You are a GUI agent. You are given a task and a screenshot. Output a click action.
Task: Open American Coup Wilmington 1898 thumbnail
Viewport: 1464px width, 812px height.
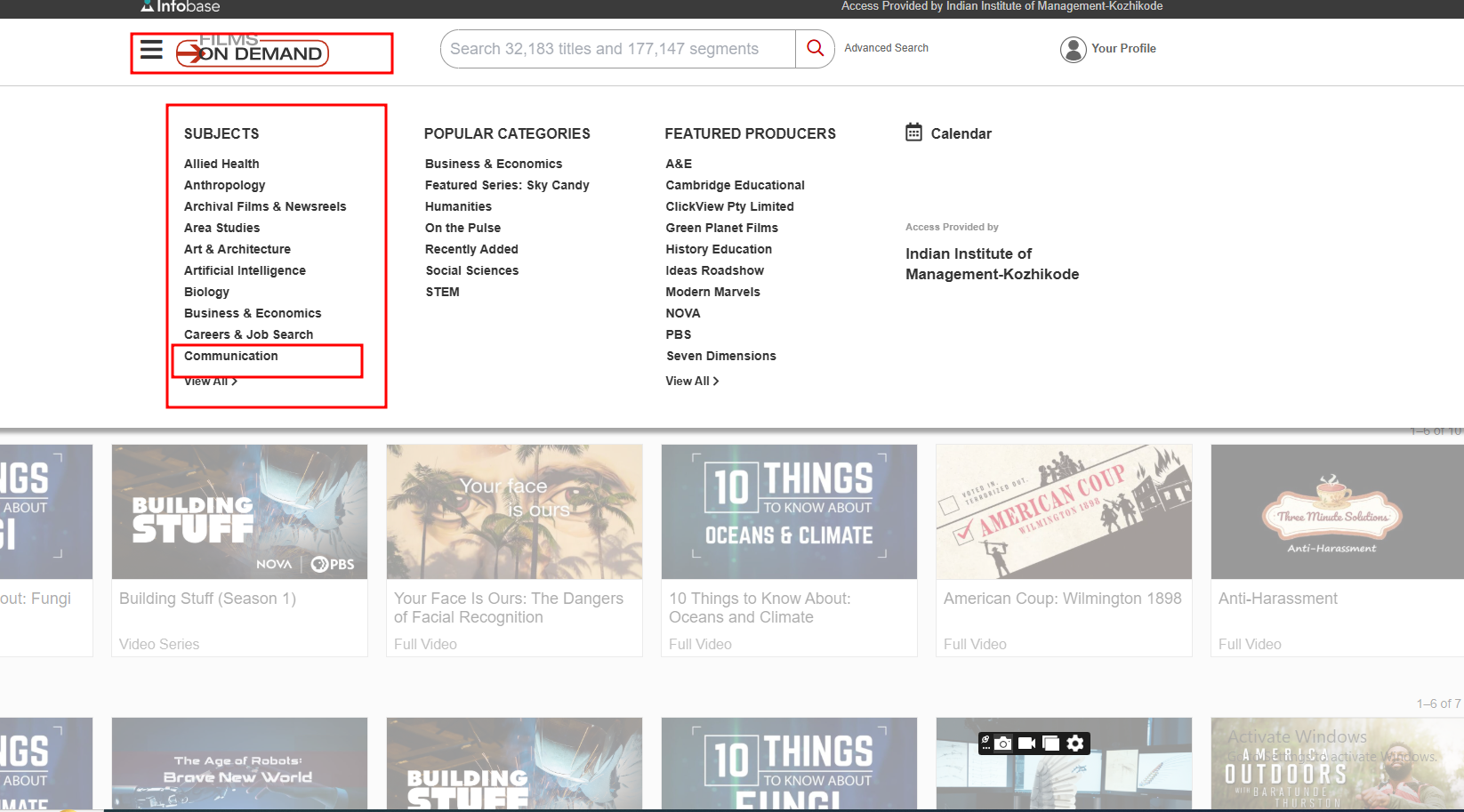coord(1063,512)
